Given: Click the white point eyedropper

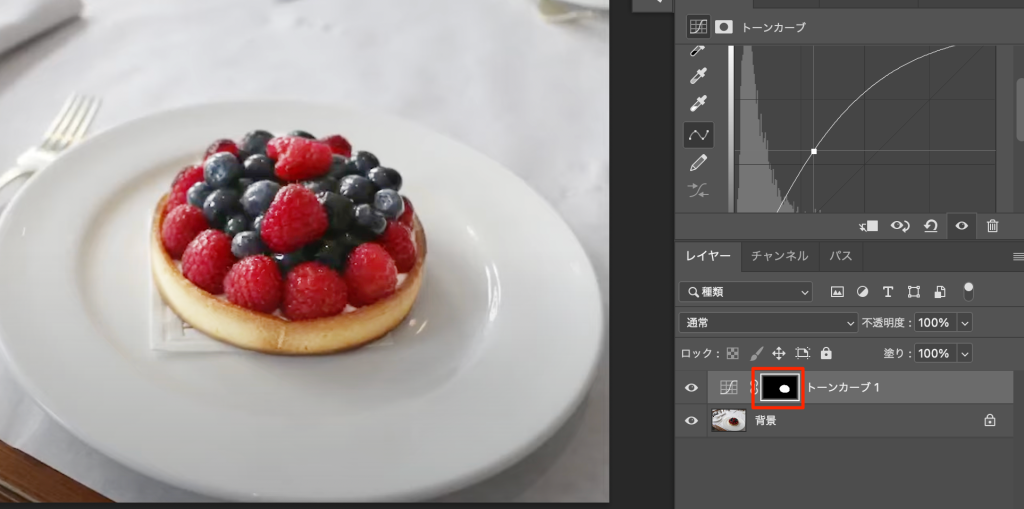Looking at the screenshot, I should [x=698, y=104].
